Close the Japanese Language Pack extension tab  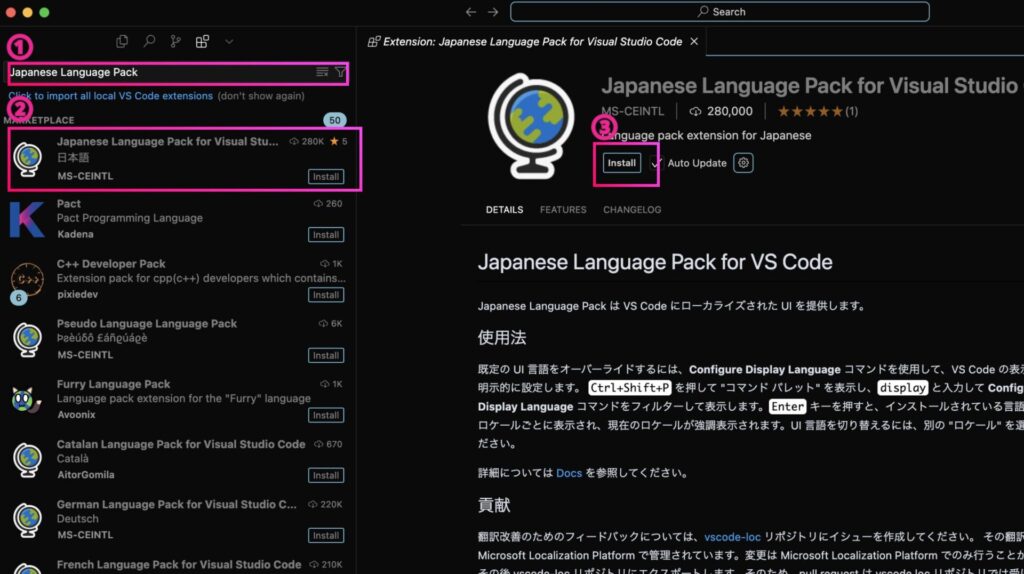click(694, 42)
